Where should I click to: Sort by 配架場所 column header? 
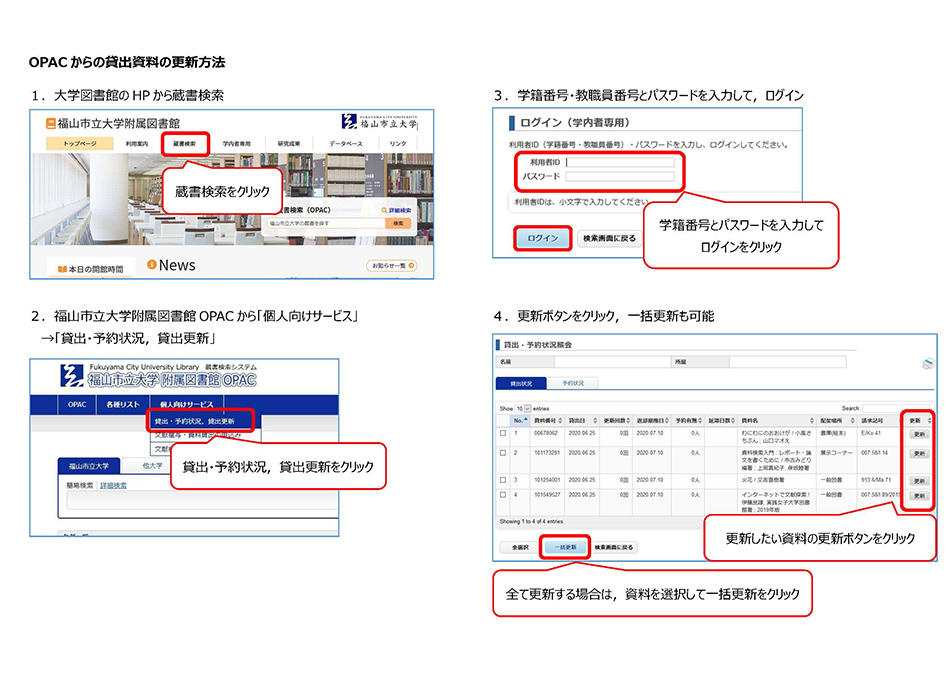(x=837, y=420)
